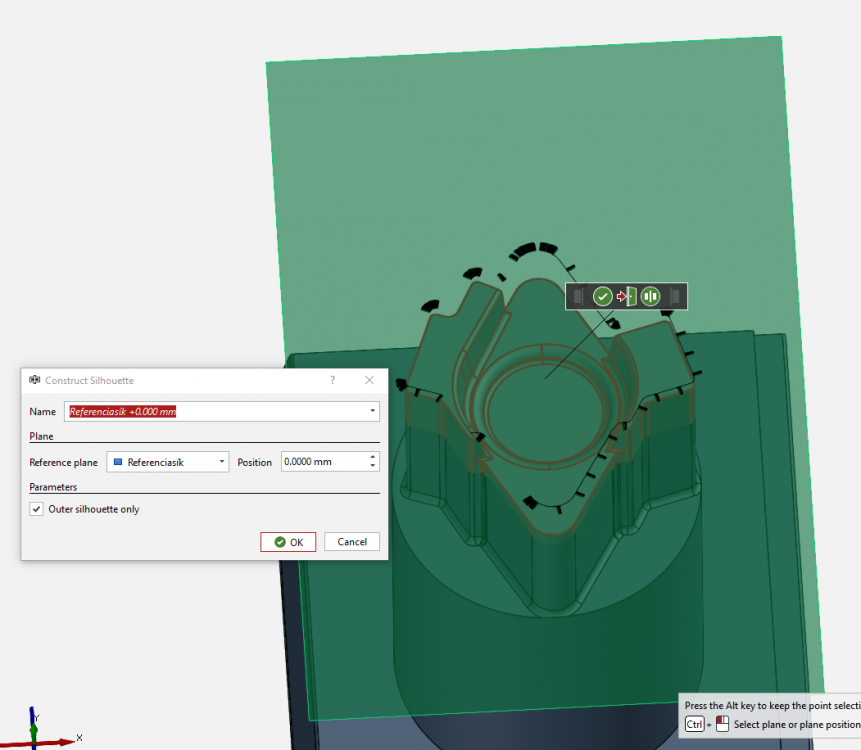The height and width of the screenshot is (750, 861).
Task: Decrease Position value with the down arrow
Action: (x=373, y=466)
